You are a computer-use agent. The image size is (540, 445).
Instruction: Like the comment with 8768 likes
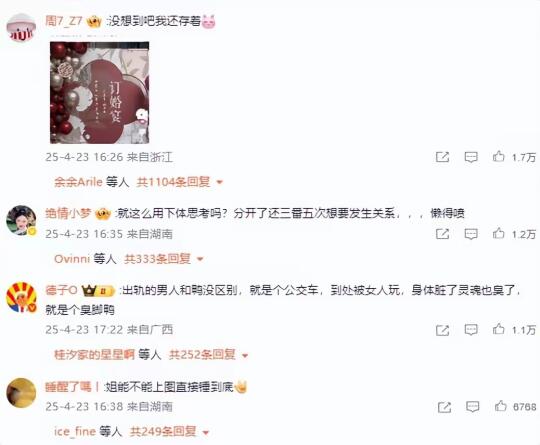coord(500,406)
